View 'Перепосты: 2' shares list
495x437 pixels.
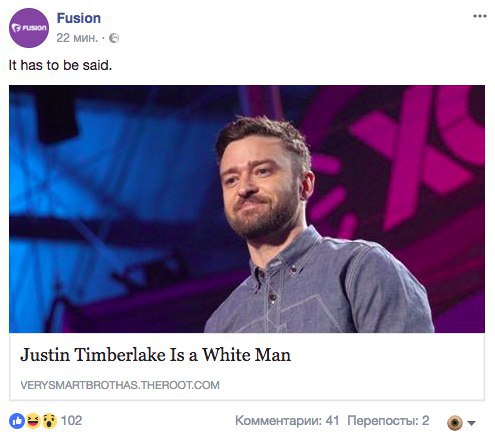click(x=388, y=421)
